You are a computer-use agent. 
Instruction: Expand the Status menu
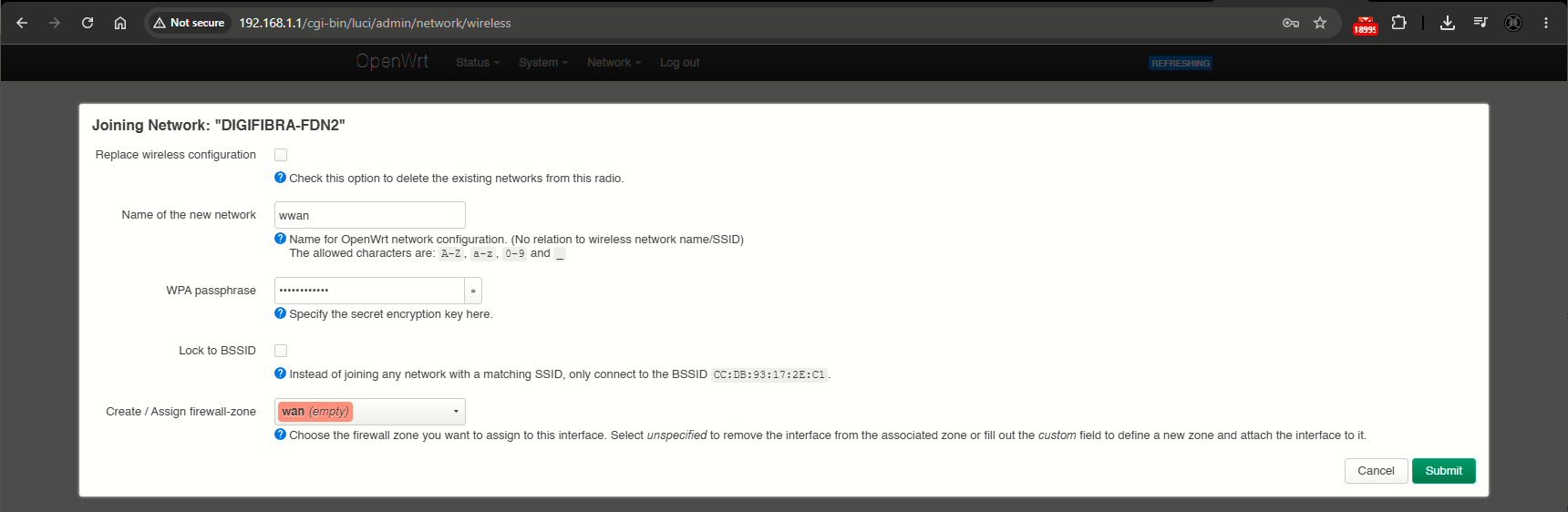coord(478,63)
